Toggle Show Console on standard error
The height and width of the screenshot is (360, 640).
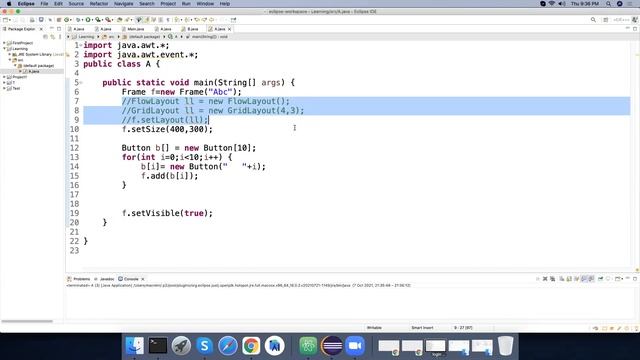(x=591, y=279)
